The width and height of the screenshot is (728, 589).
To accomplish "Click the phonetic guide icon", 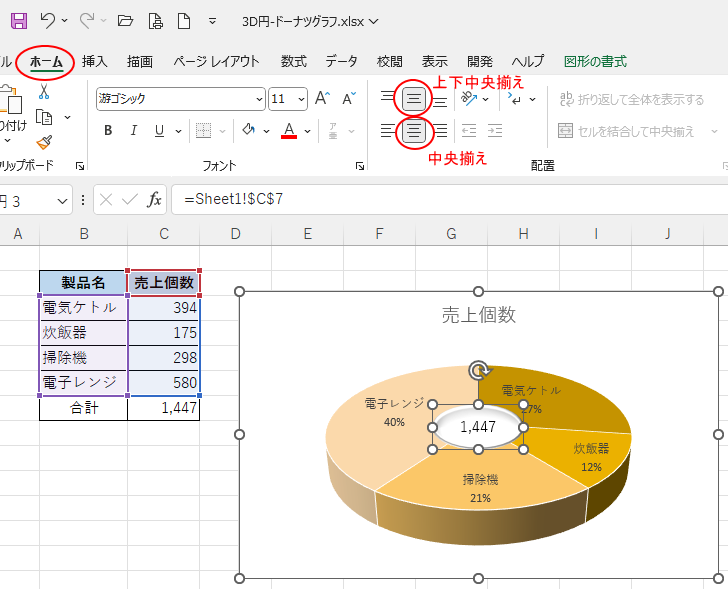I will [333, 131].
